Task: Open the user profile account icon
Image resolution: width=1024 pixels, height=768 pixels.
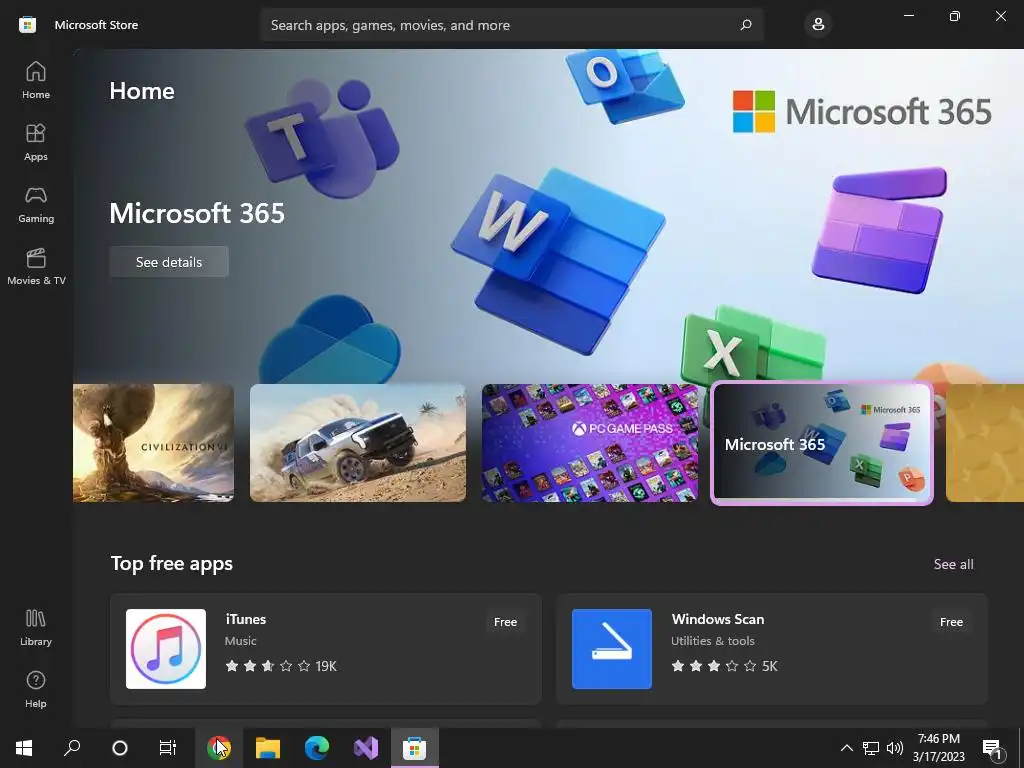Action: [x=818, y=25]
